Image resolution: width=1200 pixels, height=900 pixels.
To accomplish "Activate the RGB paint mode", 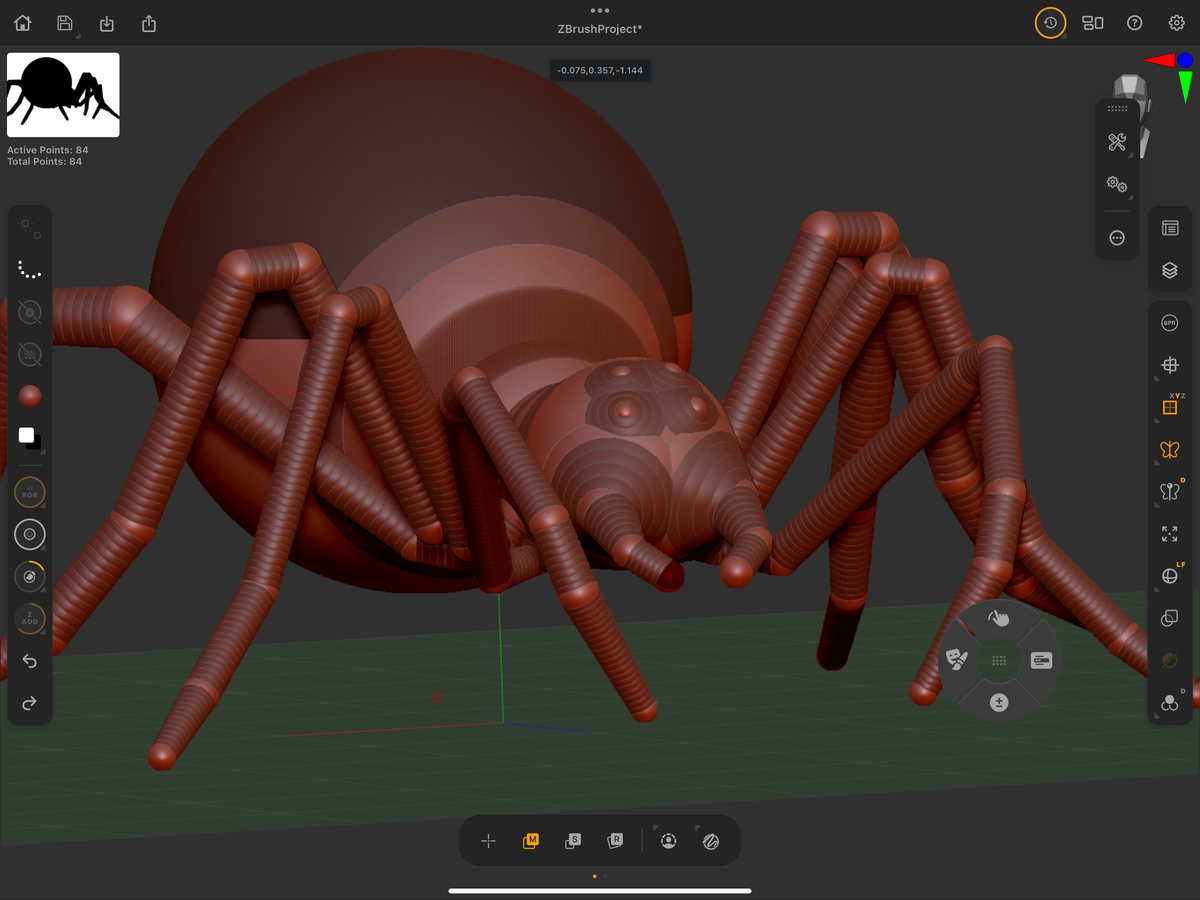I will point(29,491).
